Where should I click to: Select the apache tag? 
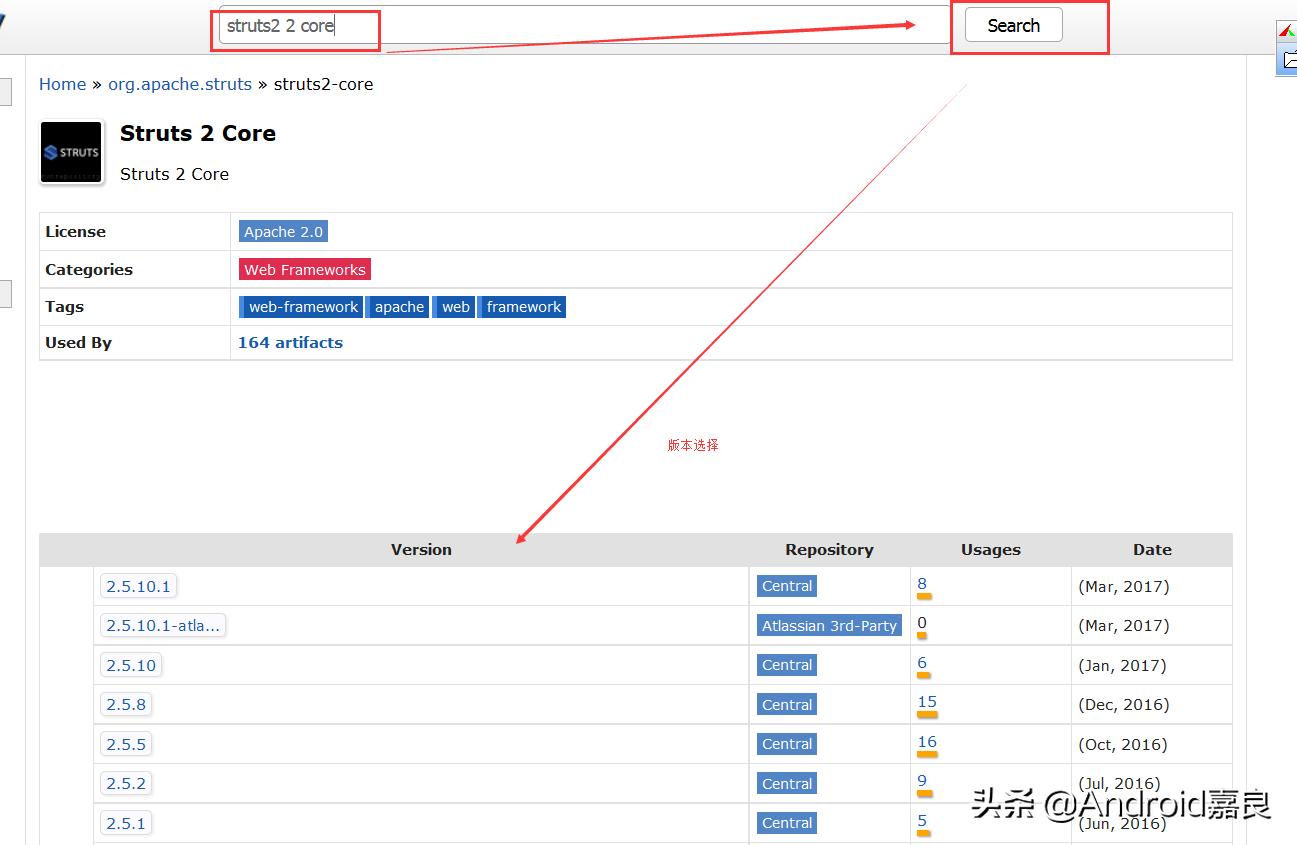(x=399, y=307)
